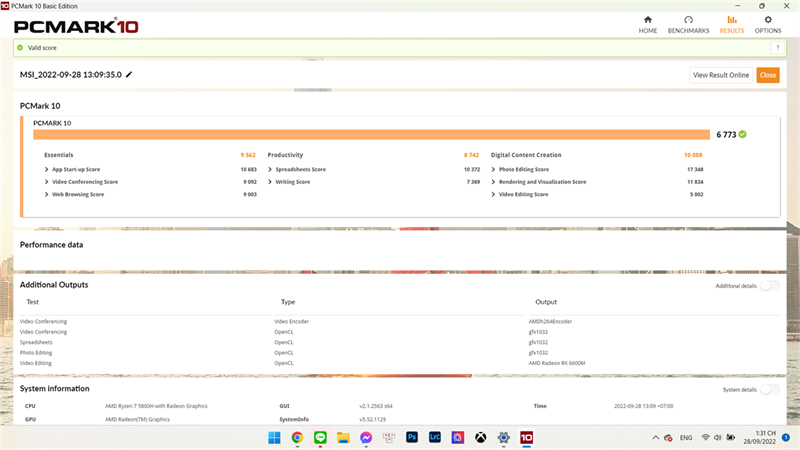800x450 pixels.
Task: Switch to the Results tab
Action: [732, 24]
